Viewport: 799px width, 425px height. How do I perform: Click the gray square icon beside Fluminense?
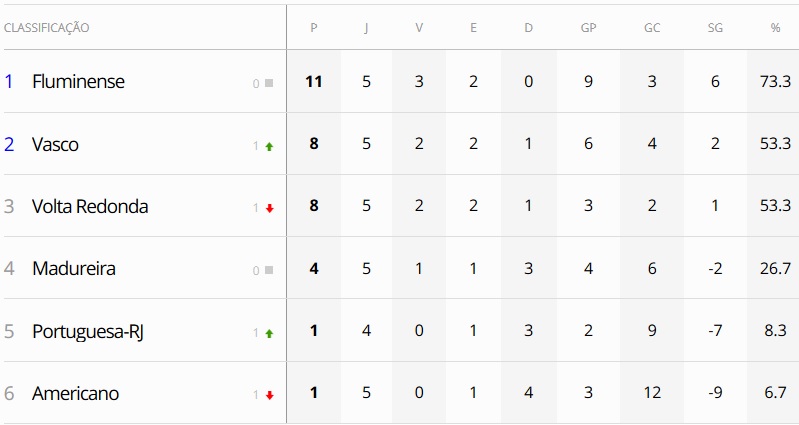click(269, 83)
